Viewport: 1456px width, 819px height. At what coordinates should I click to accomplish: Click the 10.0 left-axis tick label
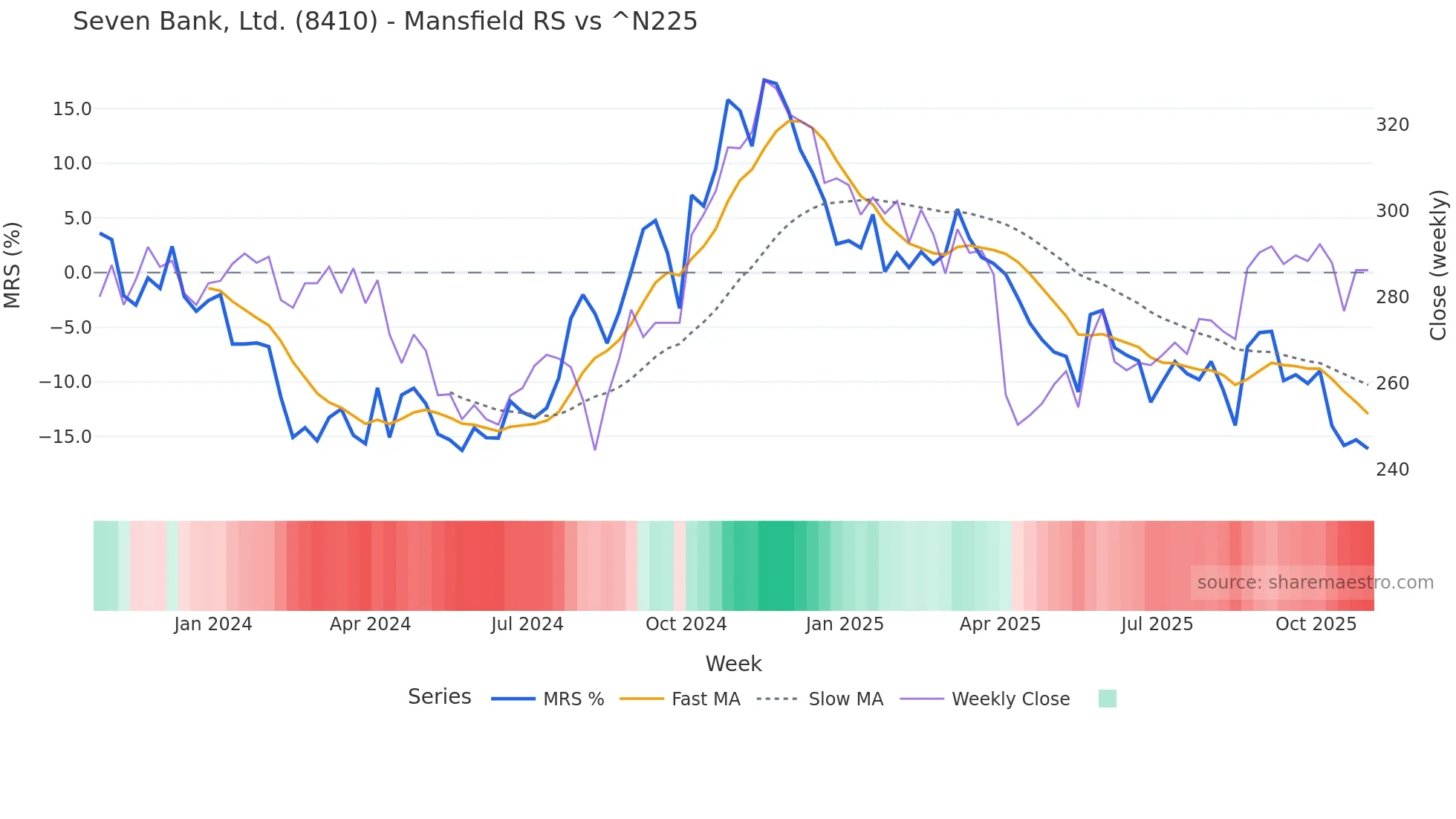tap(72, 164)
